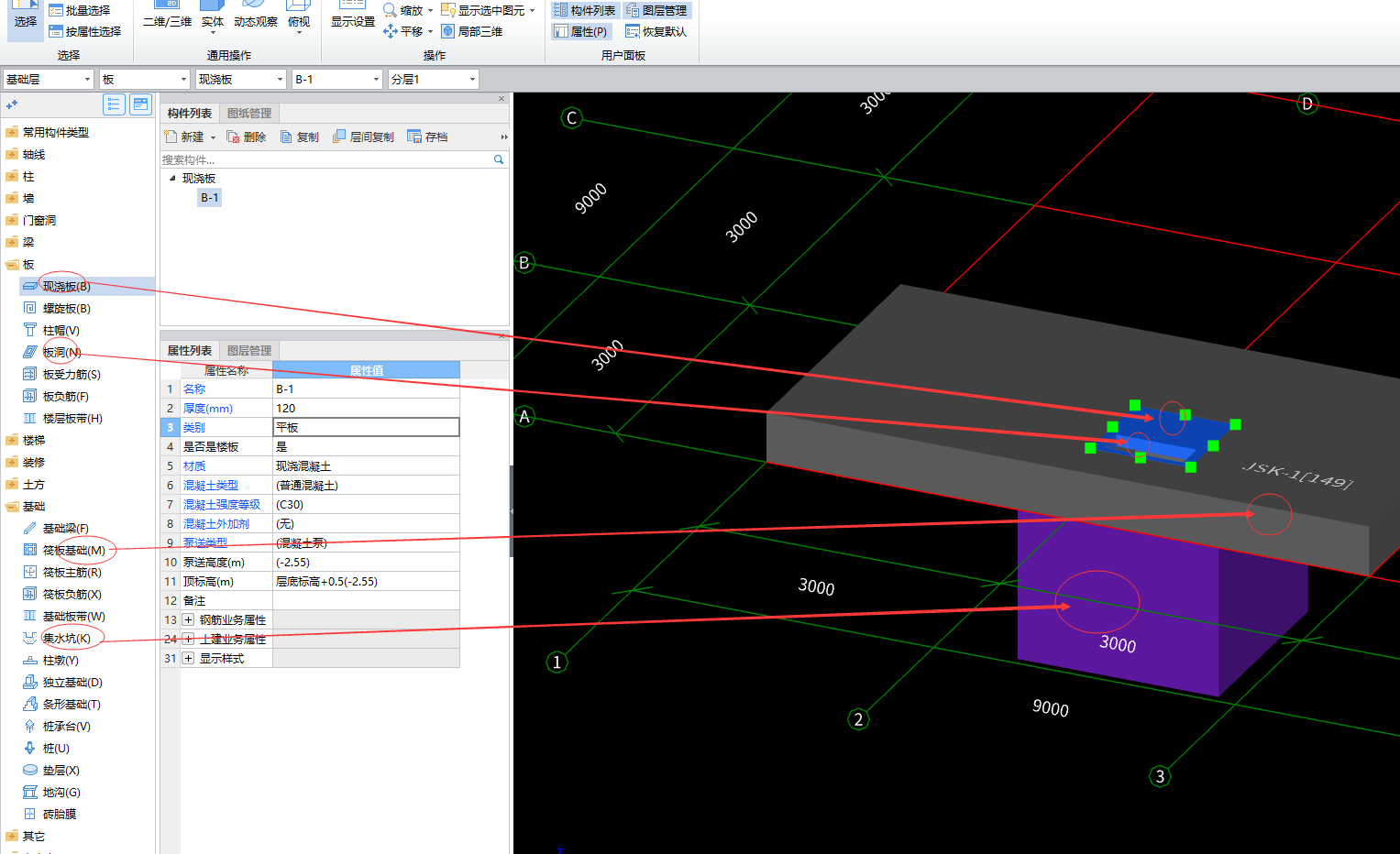
Task: Select 板受力筋(S) component type
Action: point(72,375)
